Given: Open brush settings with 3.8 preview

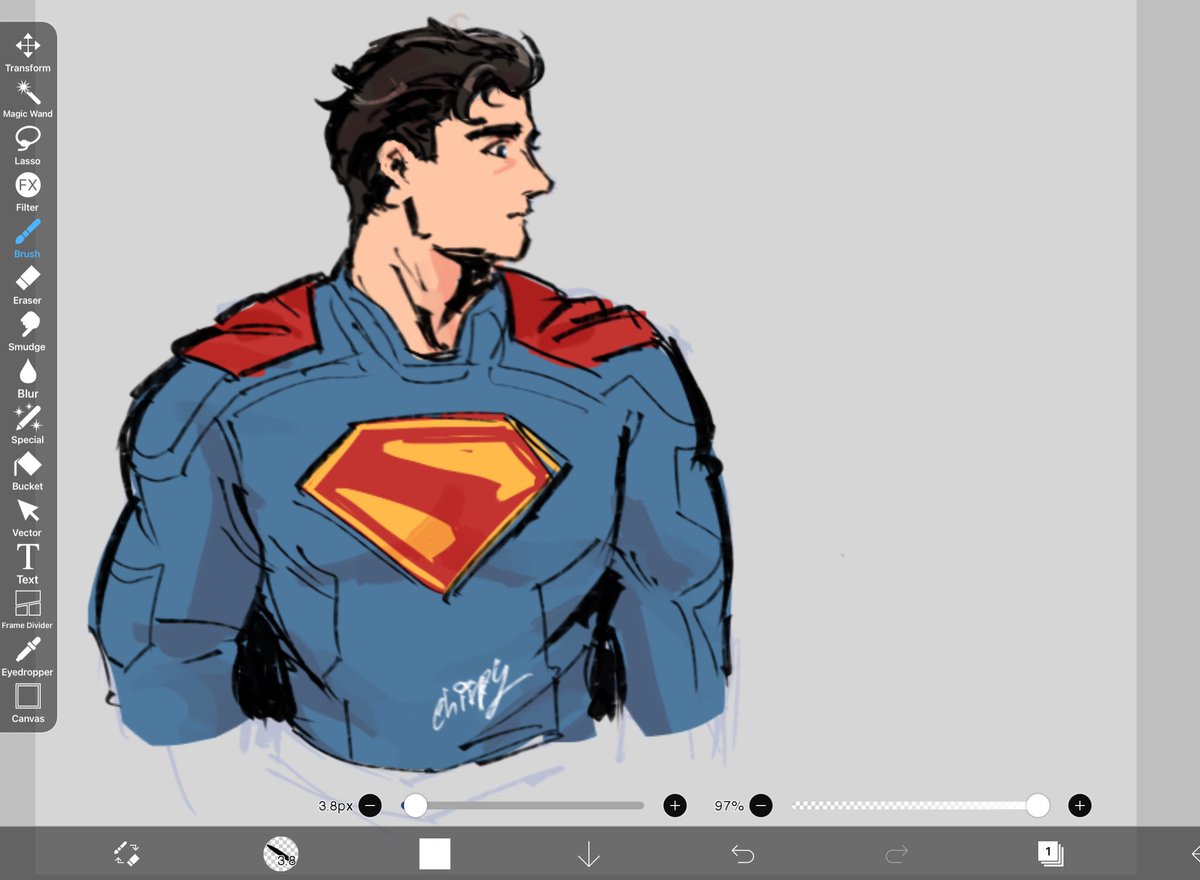Looking at the screenshot, I should pos(281,853).
